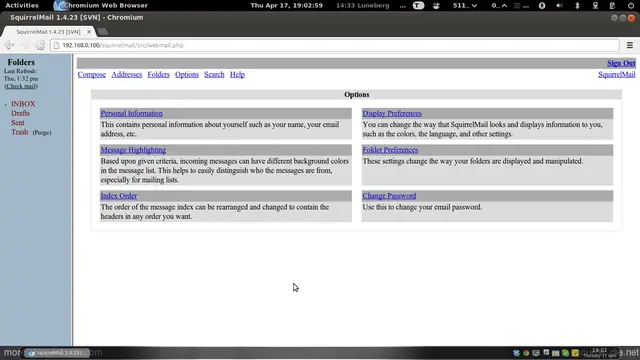Open a new tab with the blank tab button
Image resolution: width=640 pixels, height=360 pixels.
click(x=103, y=31)
